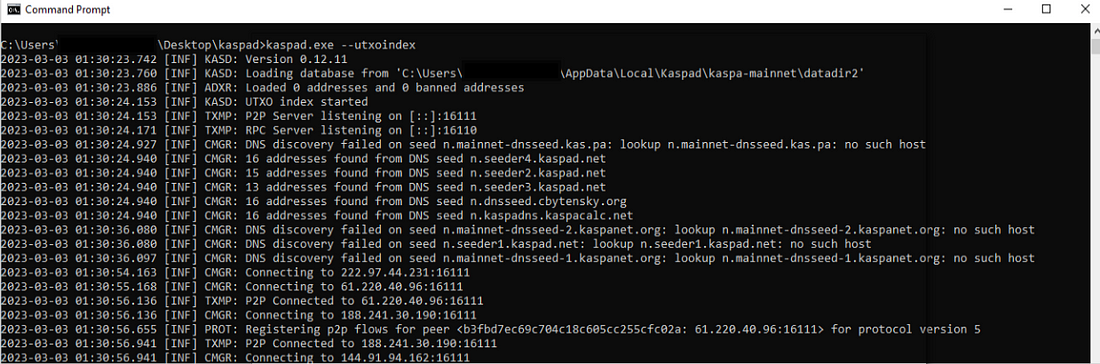
Task: Click the Connecting to 144.91.94.162:16111 line
Action: tap(236, 358)
